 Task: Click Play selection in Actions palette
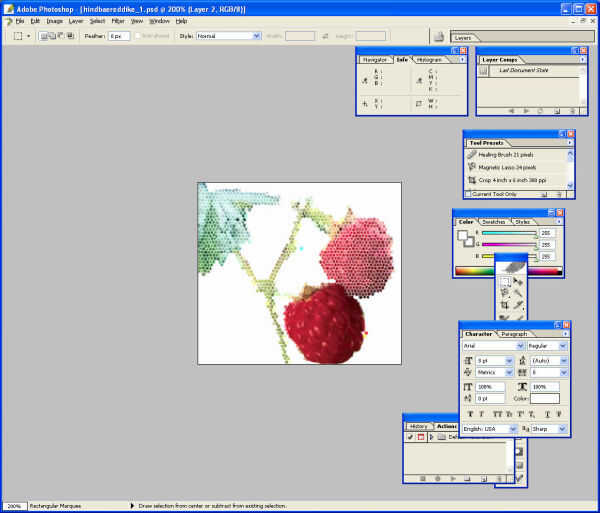click(453, 479)
